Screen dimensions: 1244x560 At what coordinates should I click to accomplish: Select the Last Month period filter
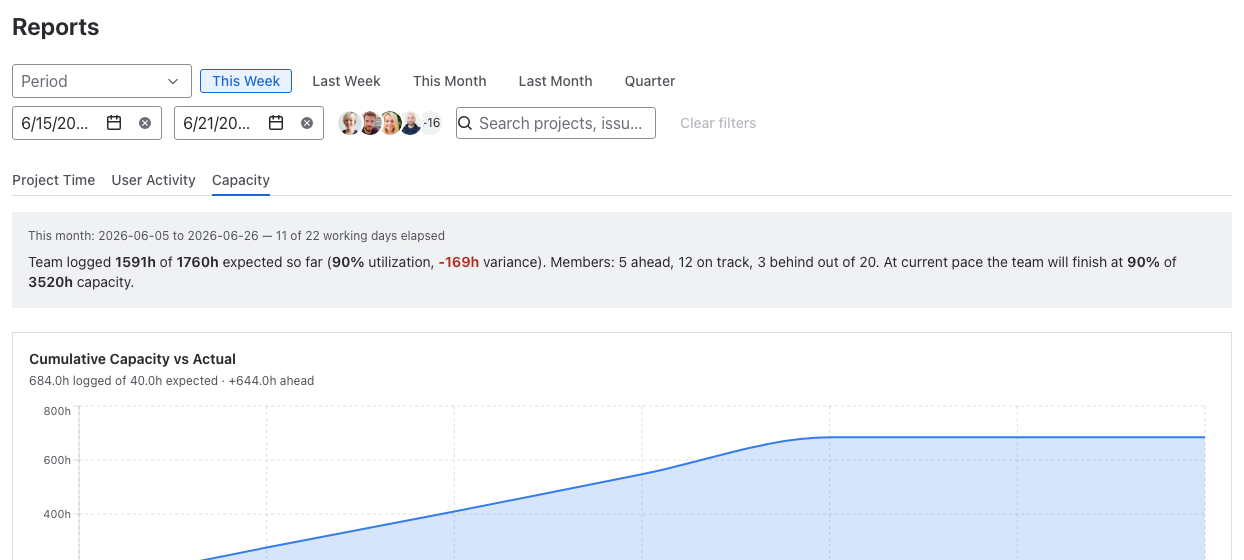(555, 81)
